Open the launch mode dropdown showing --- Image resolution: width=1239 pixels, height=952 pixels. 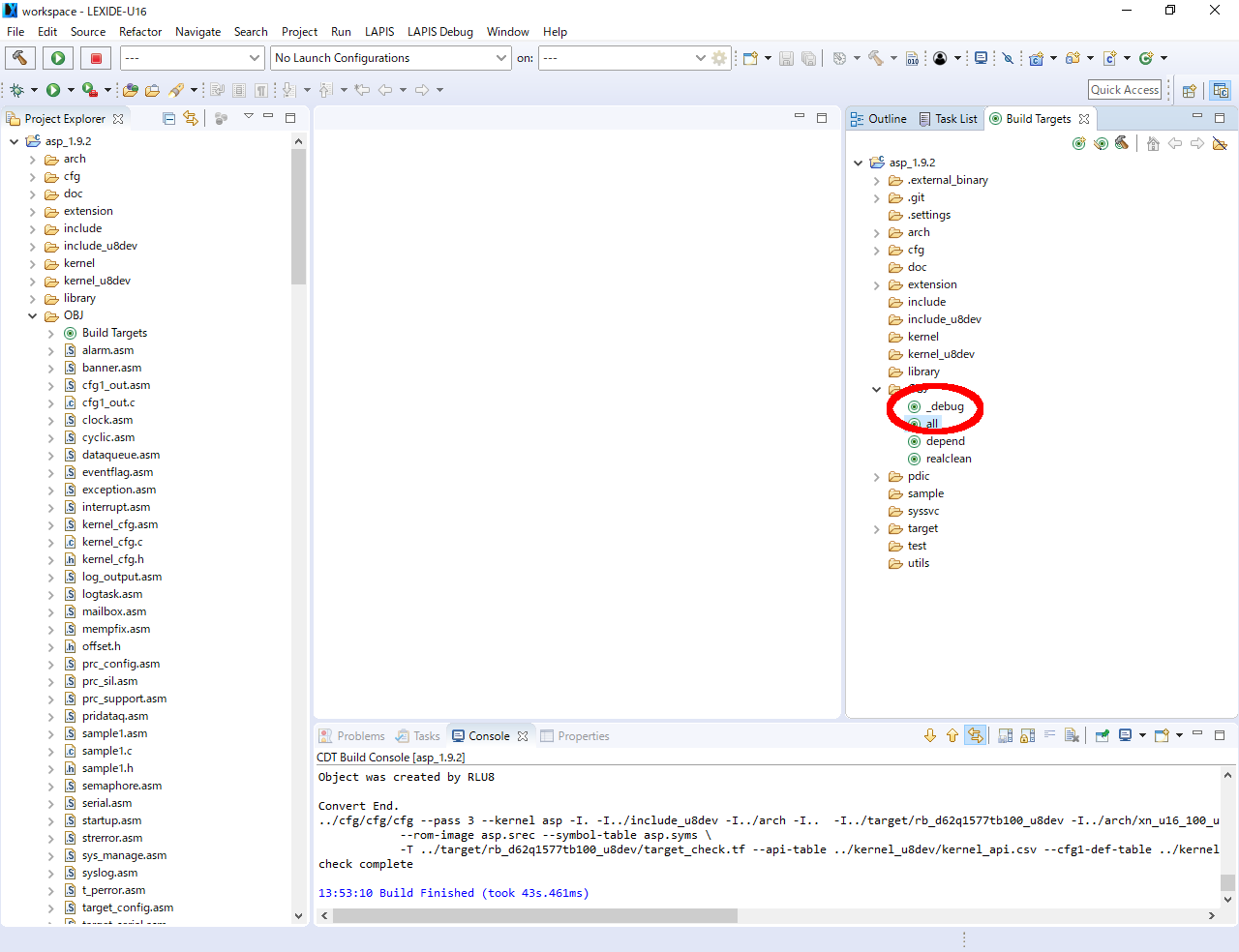tap(193, 58)
